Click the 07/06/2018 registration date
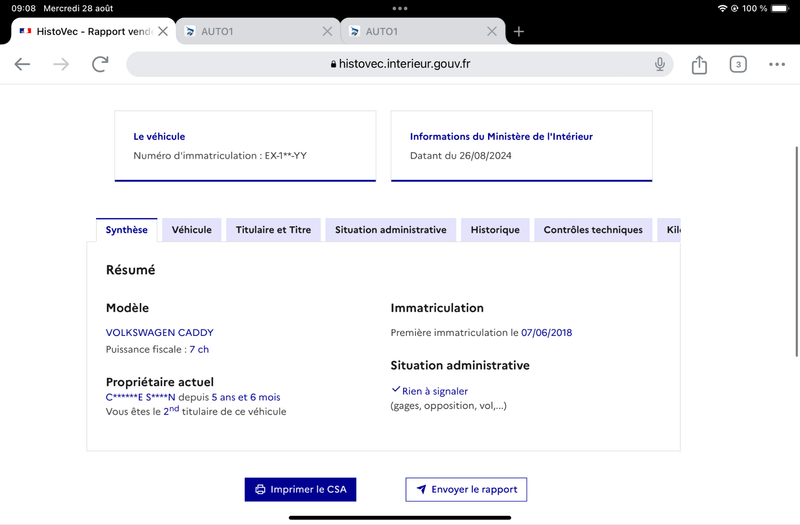The image size is (800, 525). click(546, 333)
